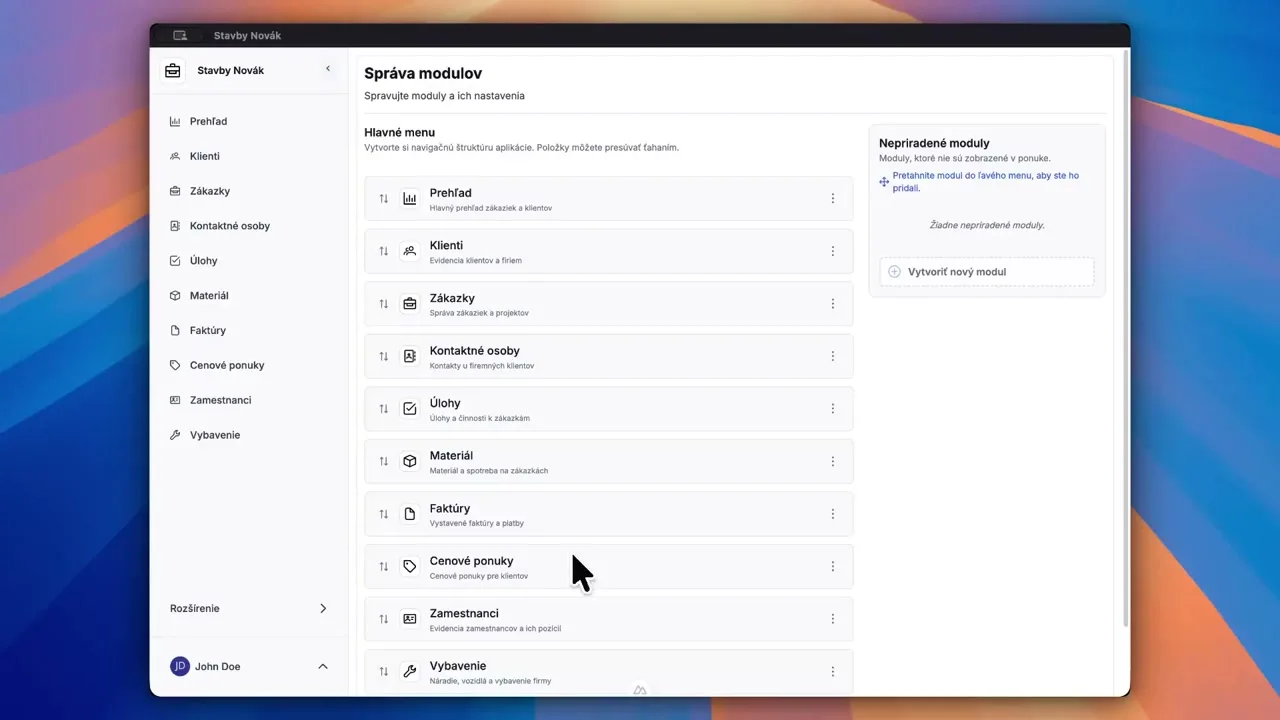The width and height of the screenshot is (1280, 720).
Task: Expand the John Doe user menu
Action: pos(322,666)
